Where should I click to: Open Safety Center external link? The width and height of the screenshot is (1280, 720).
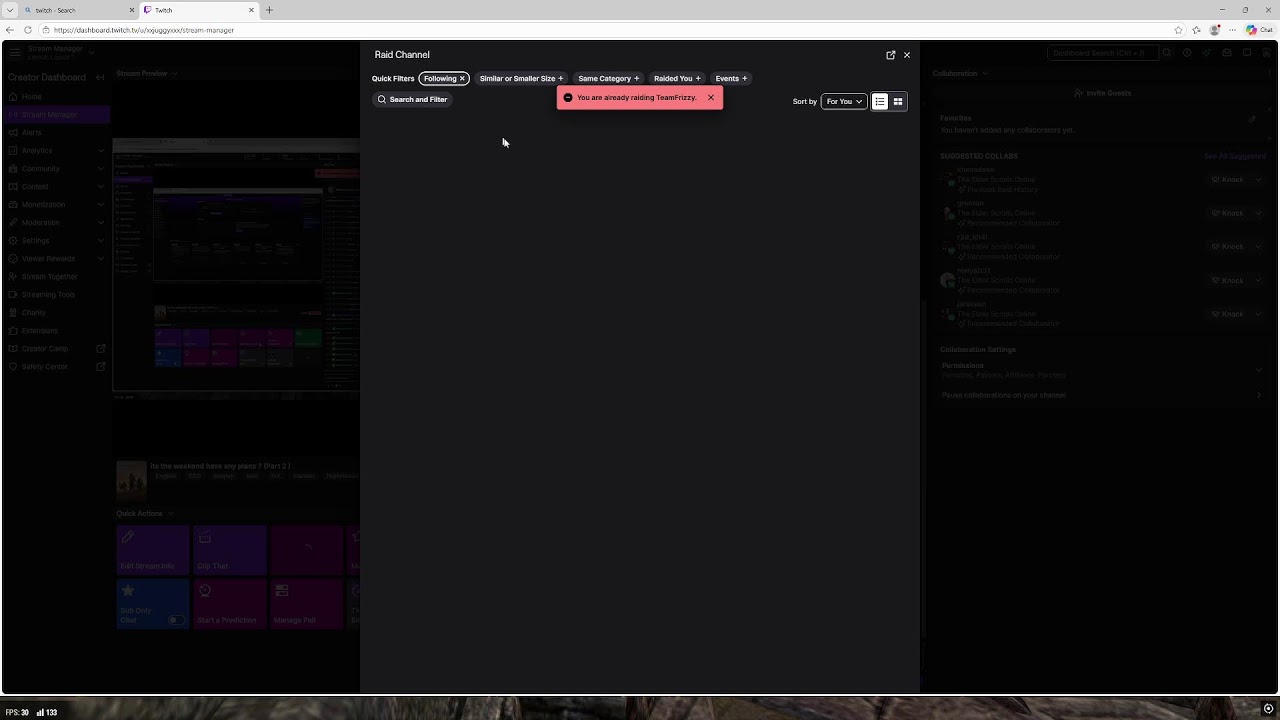pos(56,367)
